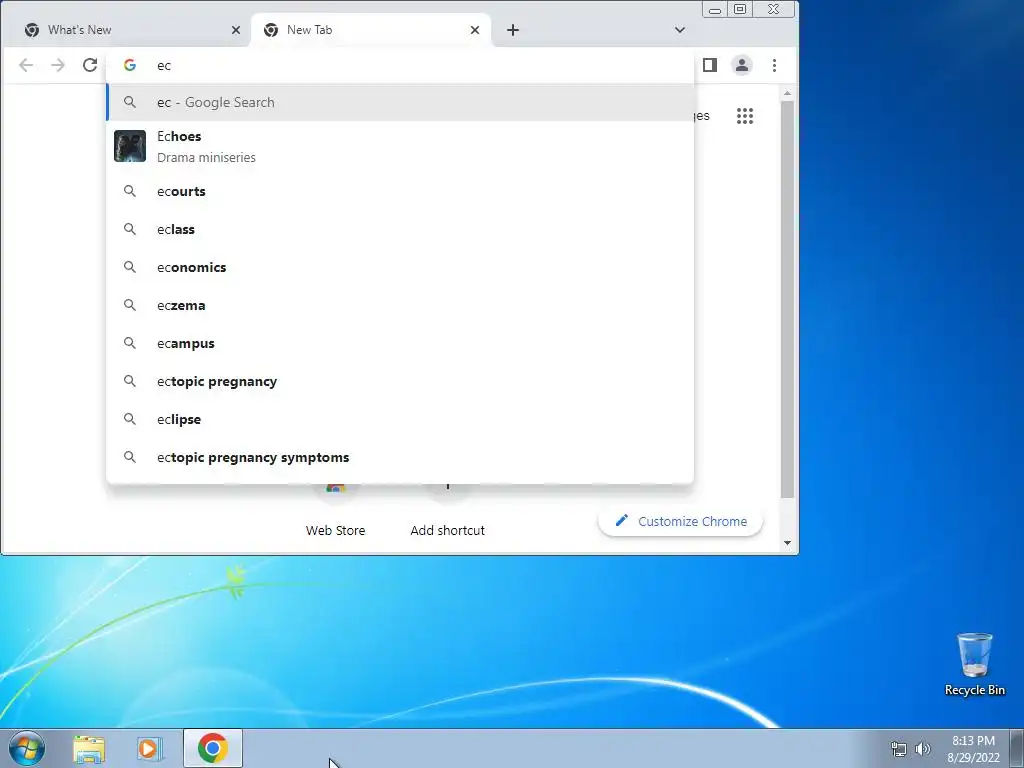Open the profile avatar menu
The height and width of the screenshot is (768, 1024).
click(x=742, y=65)
